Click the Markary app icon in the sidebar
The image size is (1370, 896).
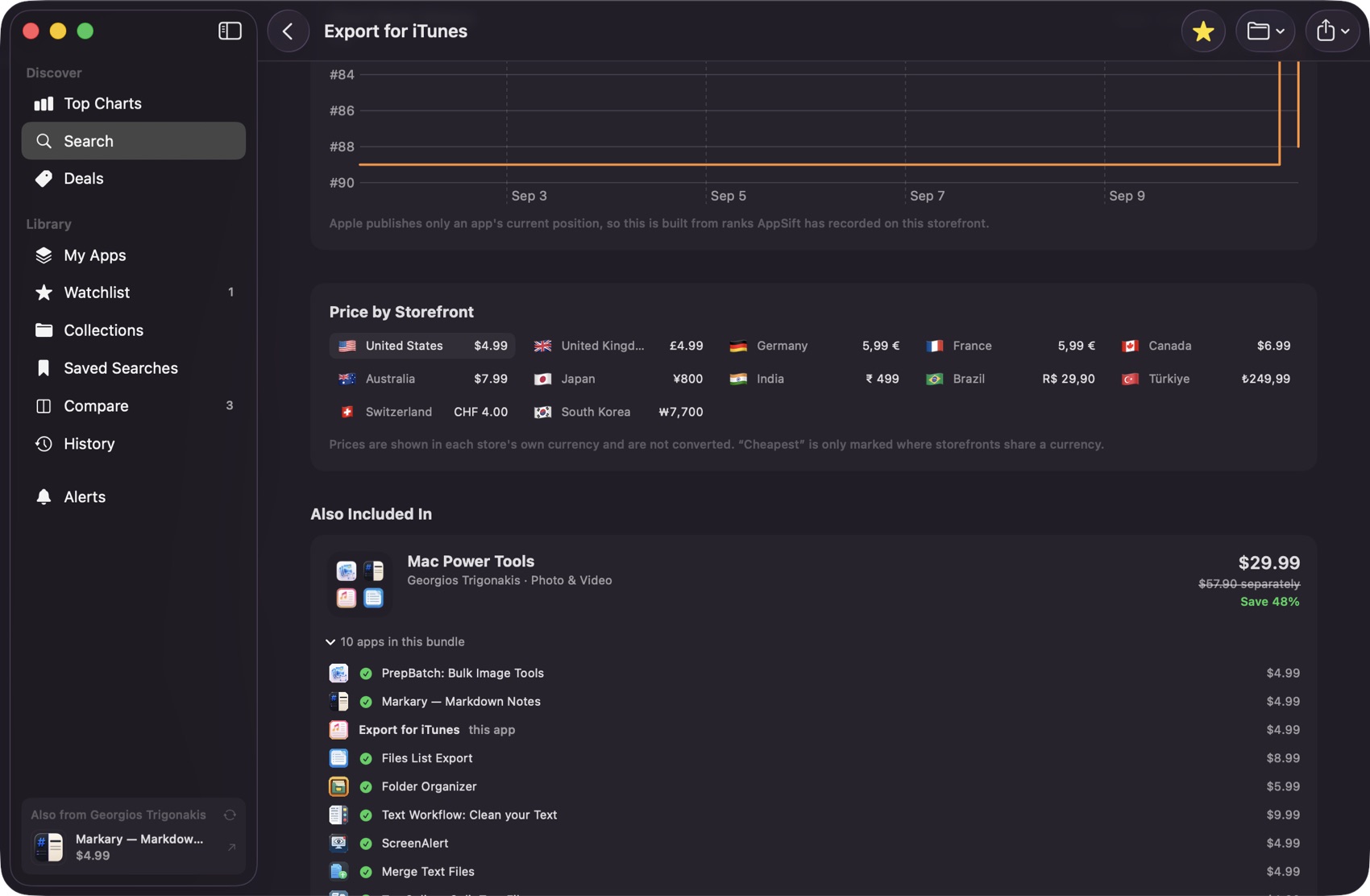[x=48, y=847]
